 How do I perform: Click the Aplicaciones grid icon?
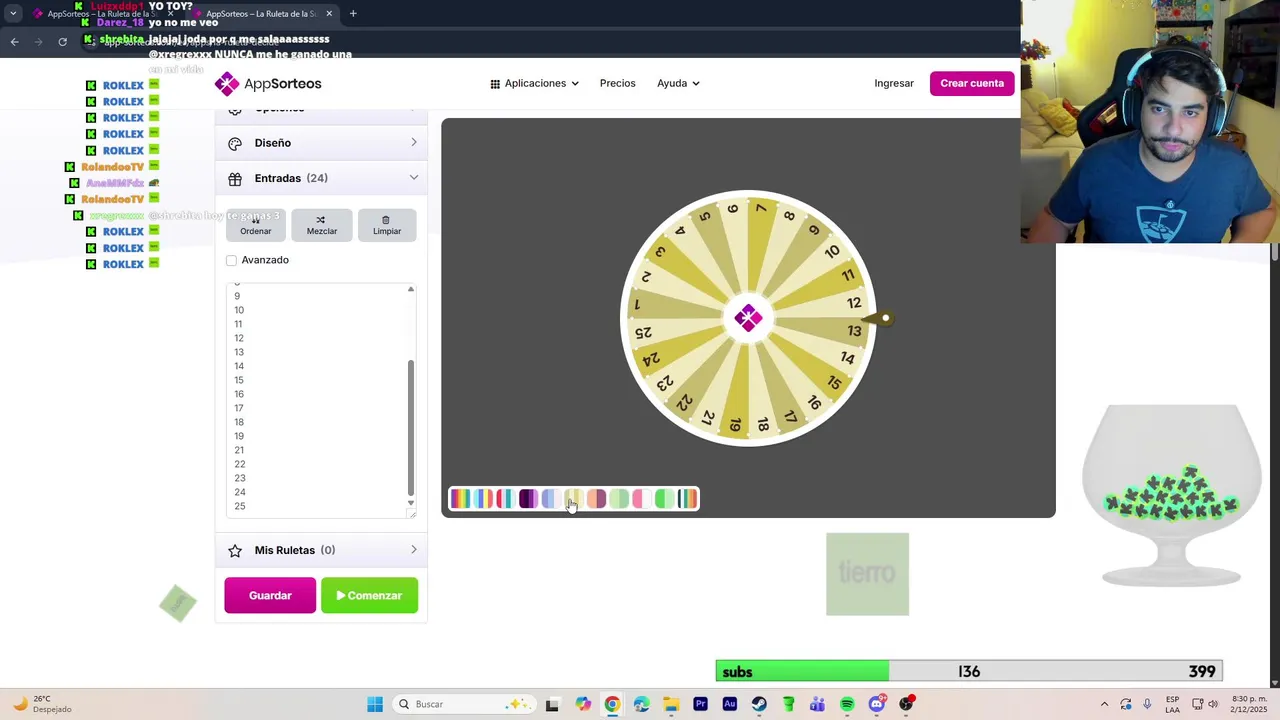tap(495, 84)
